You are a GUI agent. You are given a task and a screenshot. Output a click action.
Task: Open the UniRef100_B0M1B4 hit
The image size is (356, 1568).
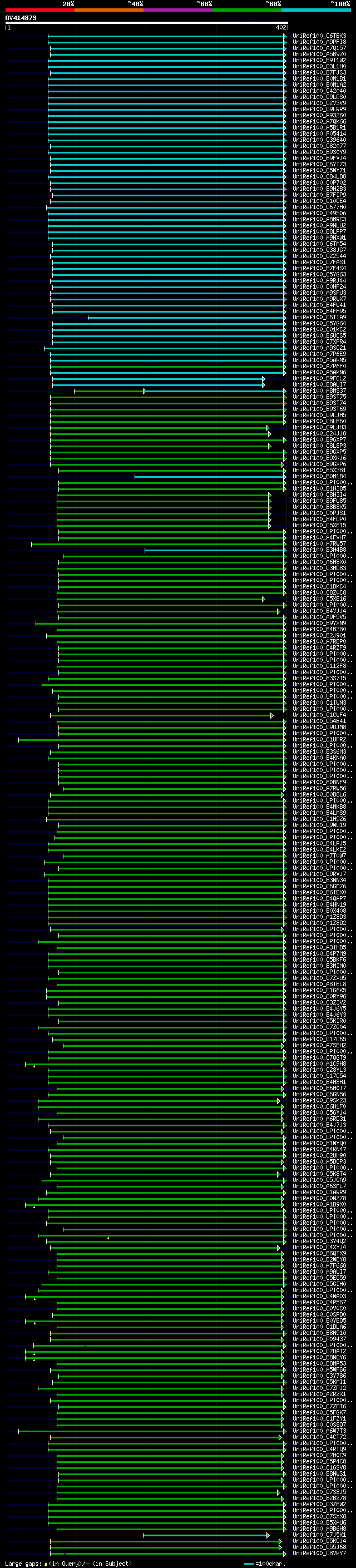[x=319, y=477]
